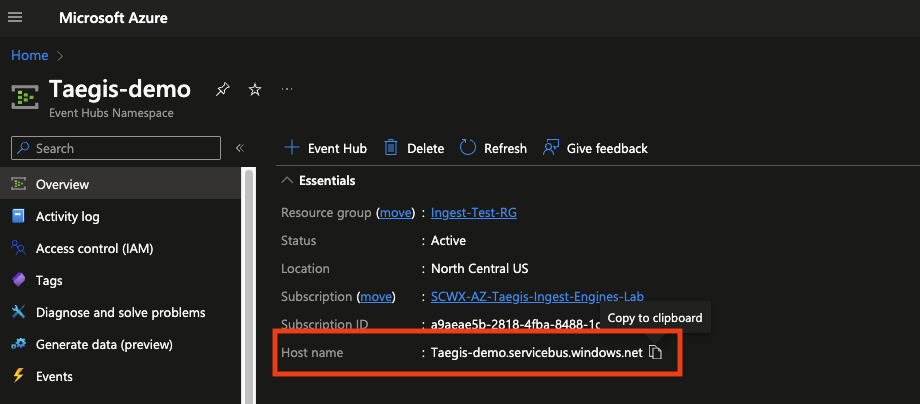
Task: Click the Events lightning bolt icon
Action: click(x=19, y=376)
